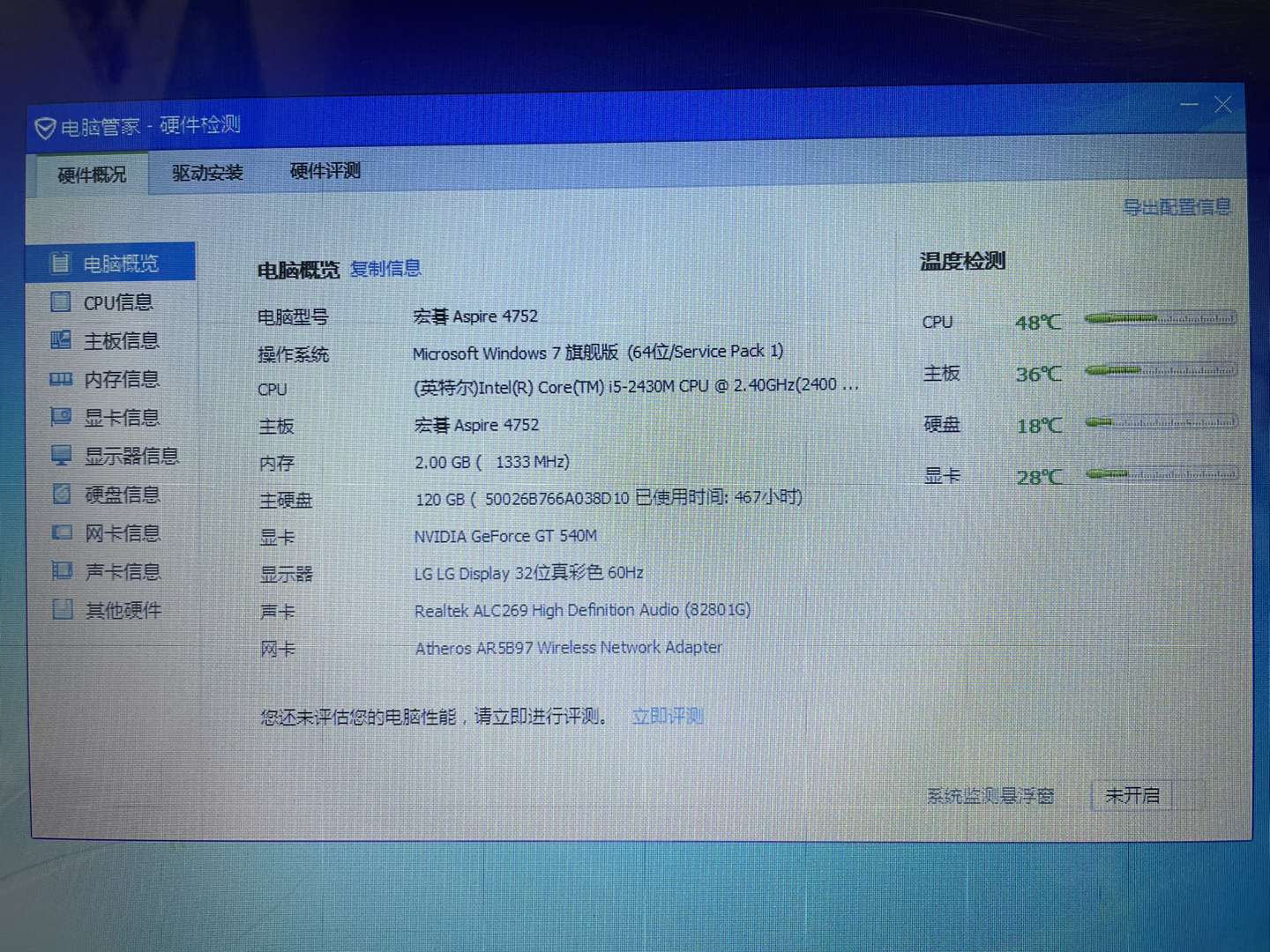Click the 系统监测悬浮窗 label
1270x952 pixels.
(x=990, y=796)
